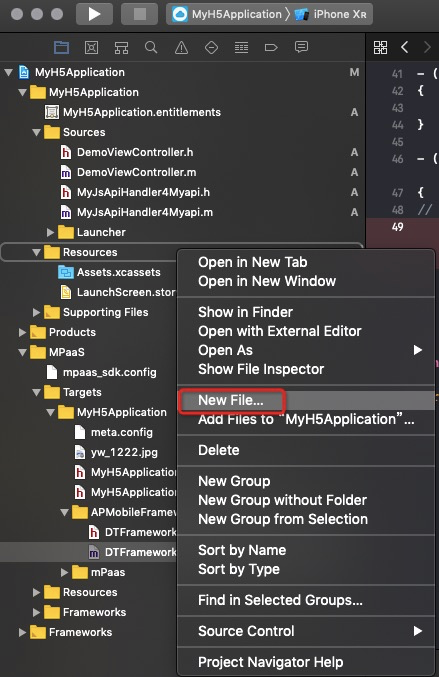Click line number 49 in gutter

click(x=398, y=227)
